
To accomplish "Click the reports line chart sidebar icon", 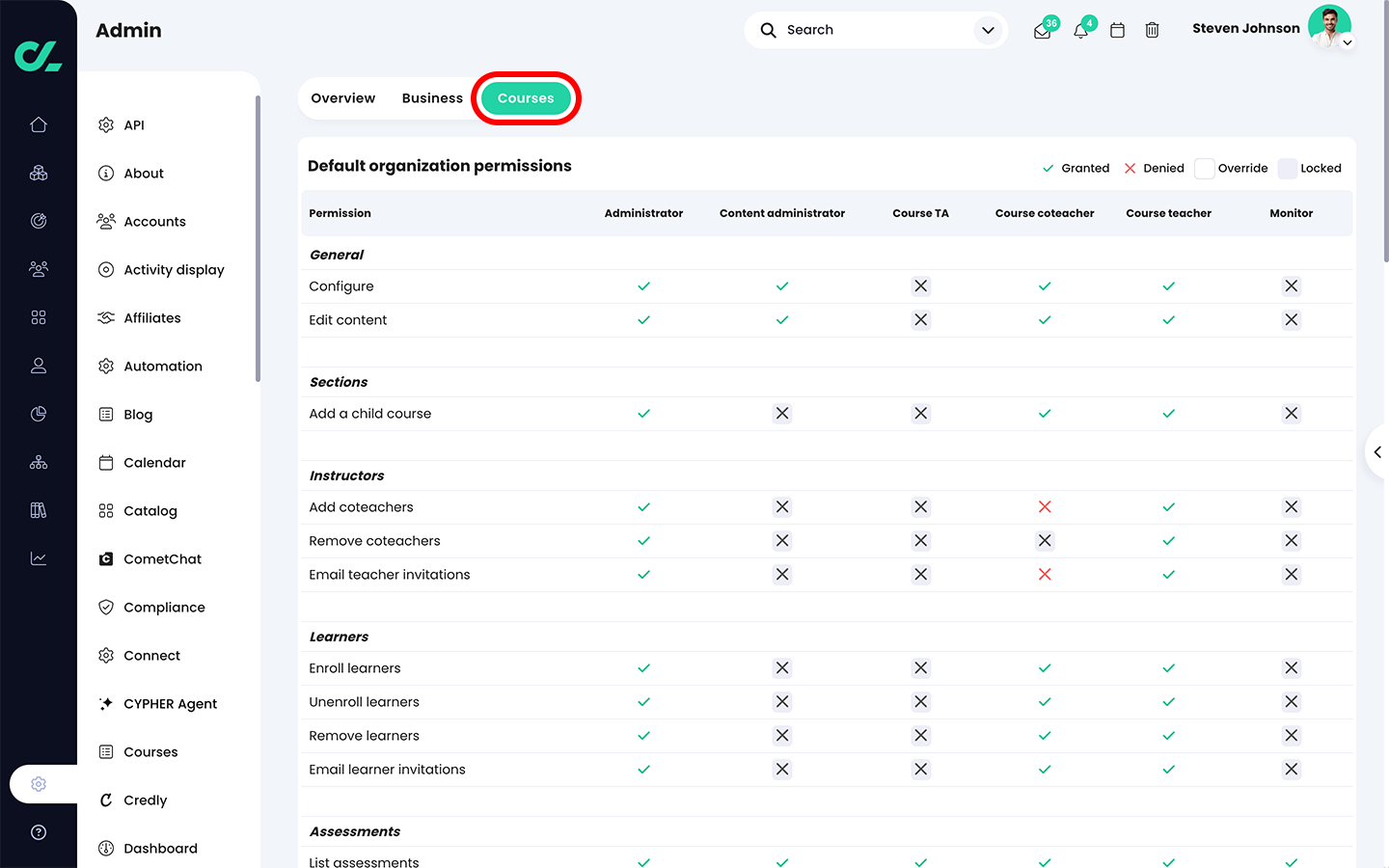I will [x=39, y=558].
